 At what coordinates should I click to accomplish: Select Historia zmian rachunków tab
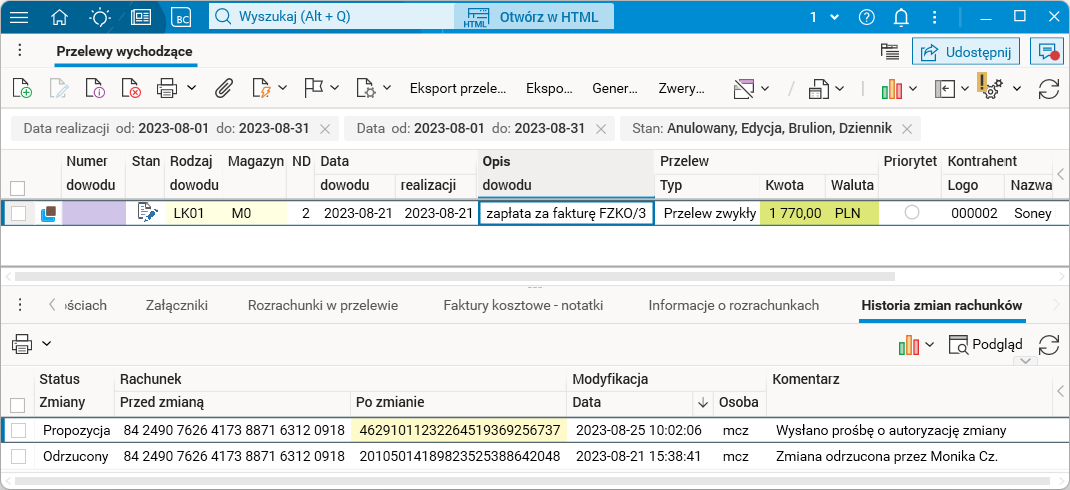point(942,306)
